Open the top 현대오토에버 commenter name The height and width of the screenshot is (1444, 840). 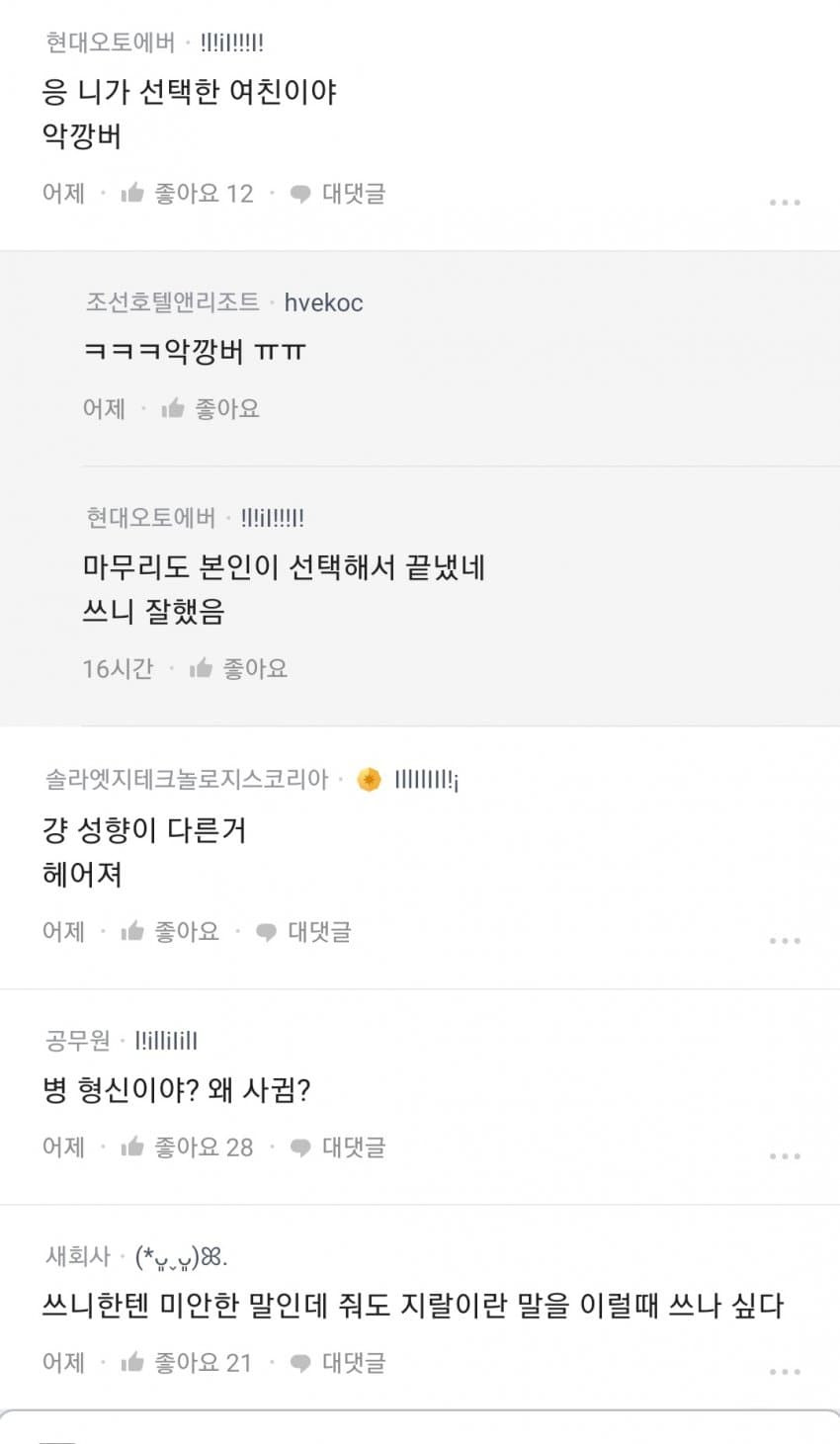tap(110, 42)
